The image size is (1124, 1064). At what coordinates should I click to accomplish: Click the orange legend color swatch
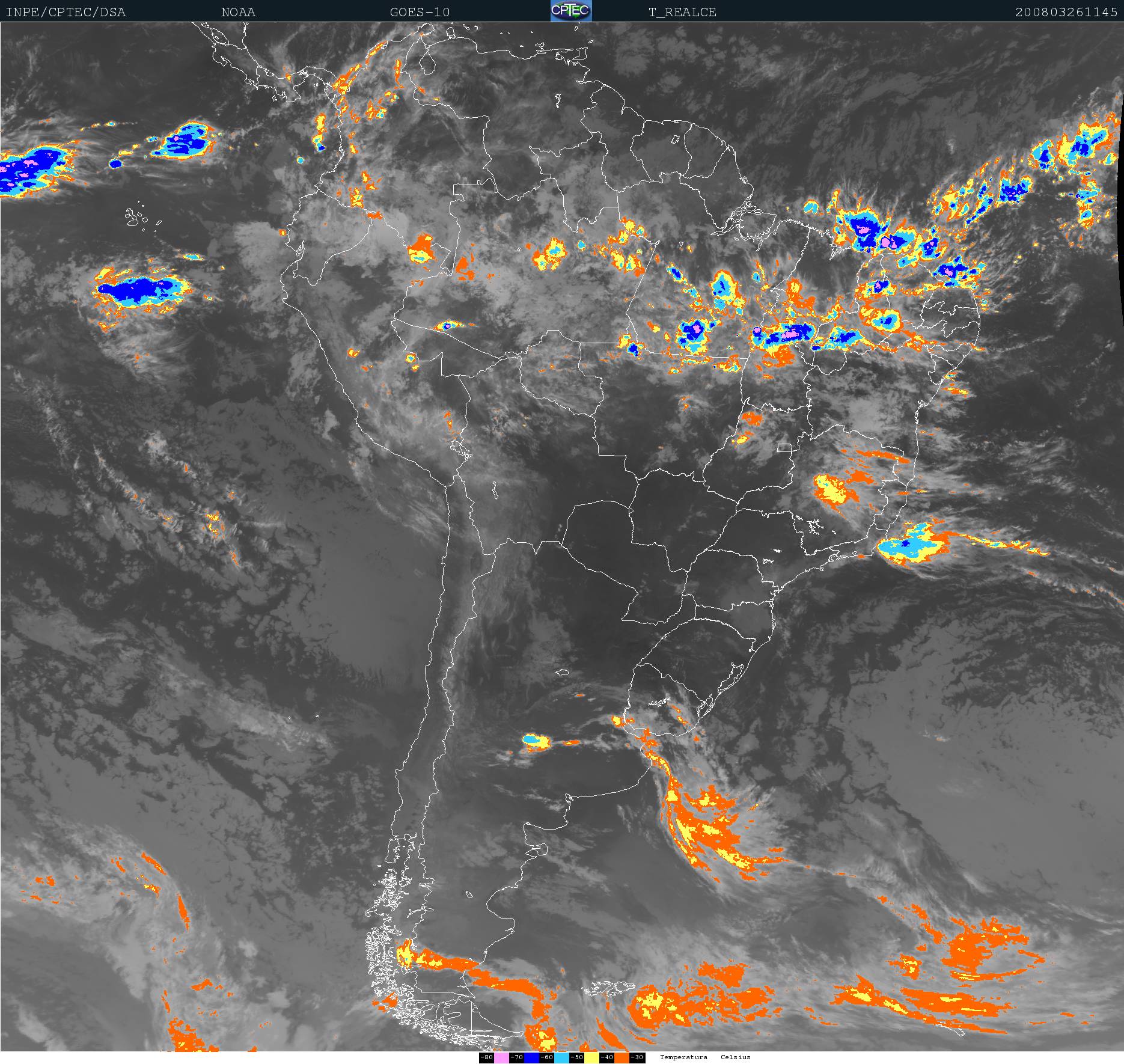pos(622,1057)
